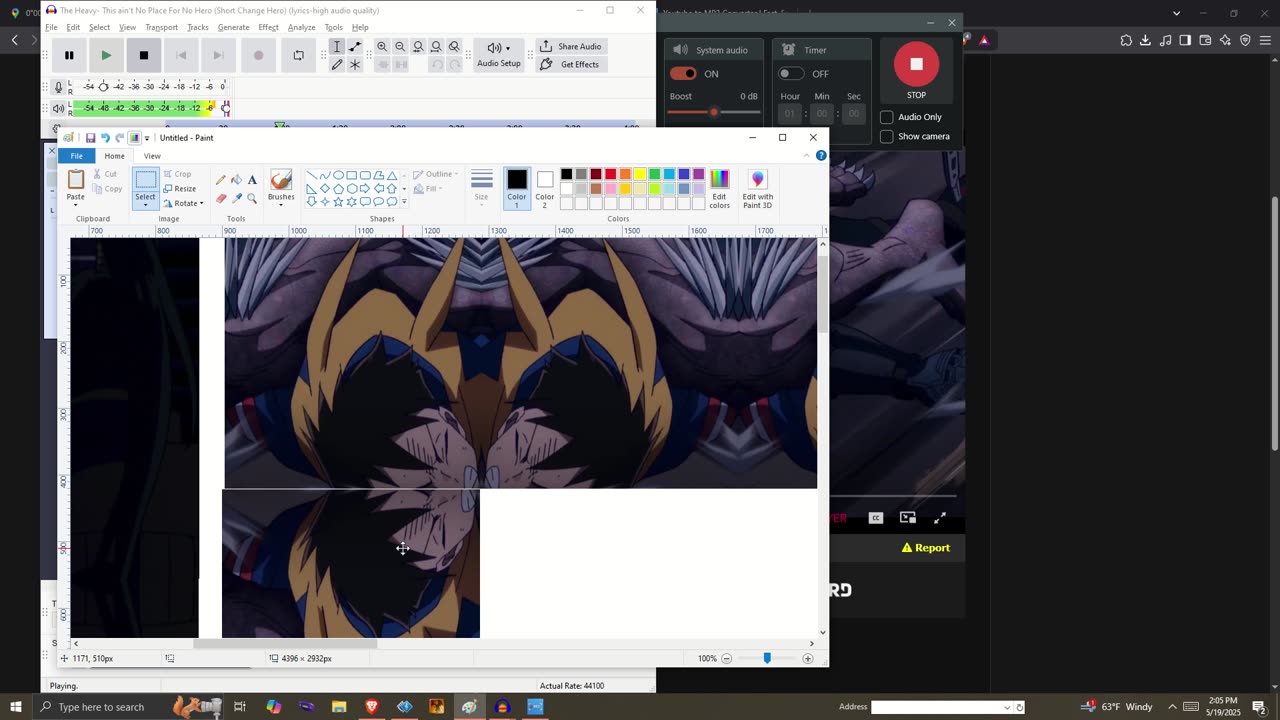This screenshot has width=1280, height=720.
Task: Open the Generate menu in Audacity
Action: (x=233, y=27)
